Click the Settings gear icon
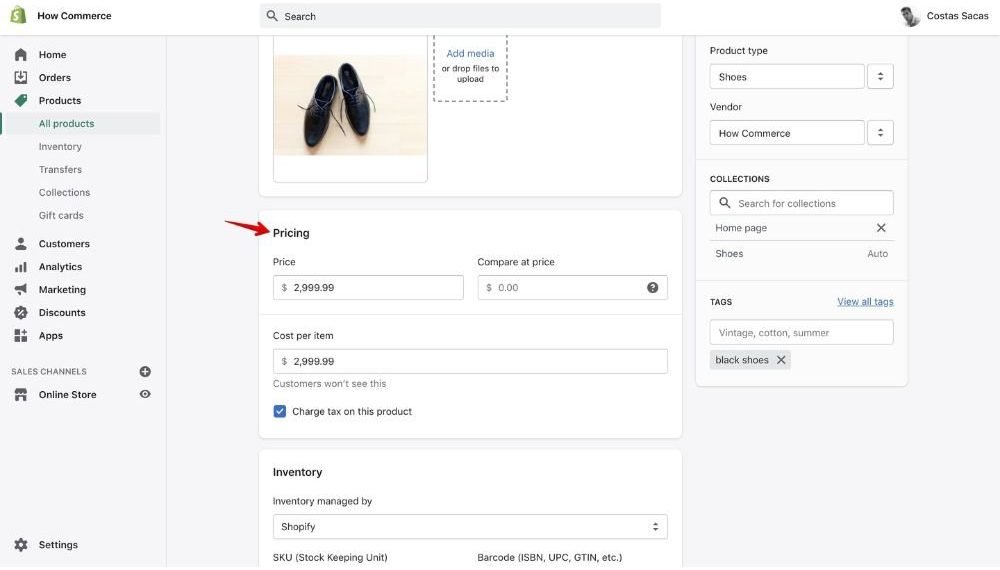 coord(20,545)
